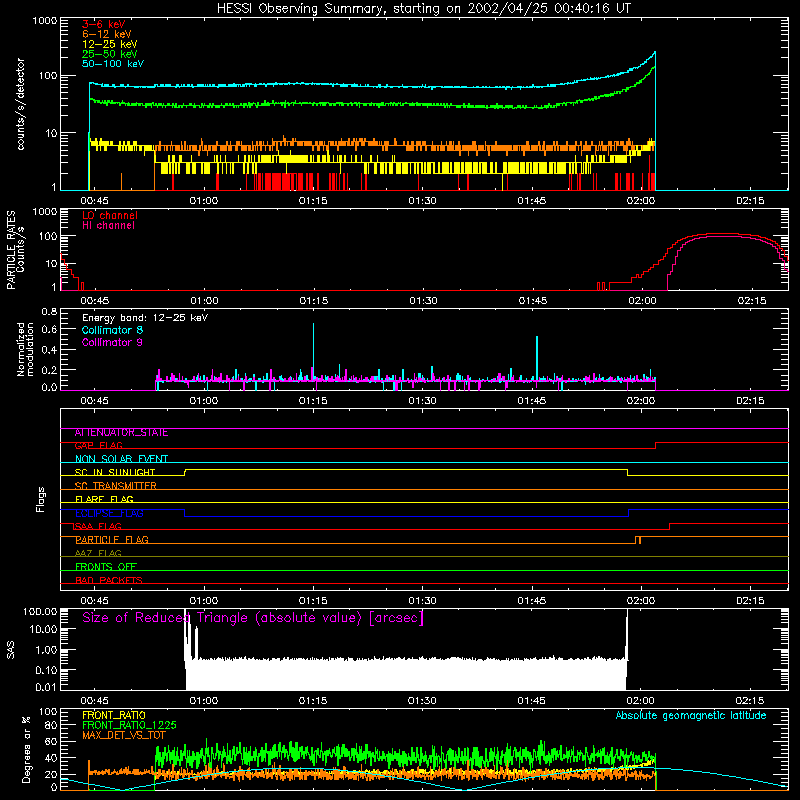Click the A47_FLAG label
The image size is (800, 800).
[98, 554]
